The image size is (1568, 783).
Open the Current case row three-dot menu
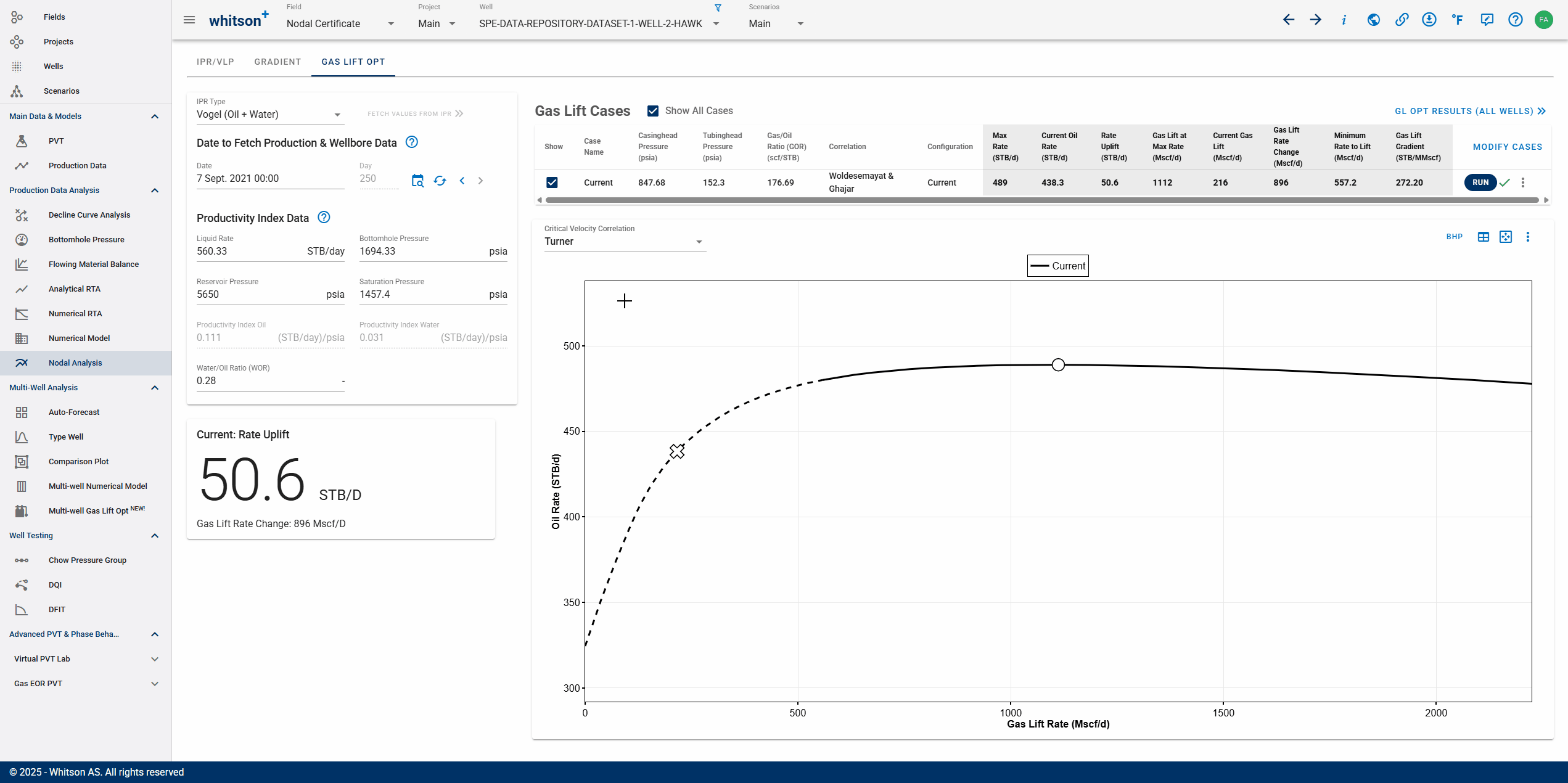point(1523,182)
